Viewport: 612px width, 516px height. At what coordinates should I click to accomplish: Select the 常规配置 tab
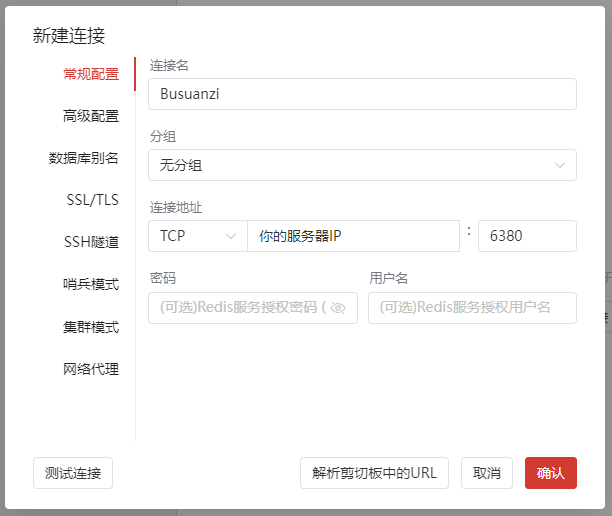[x=90, y=74]
